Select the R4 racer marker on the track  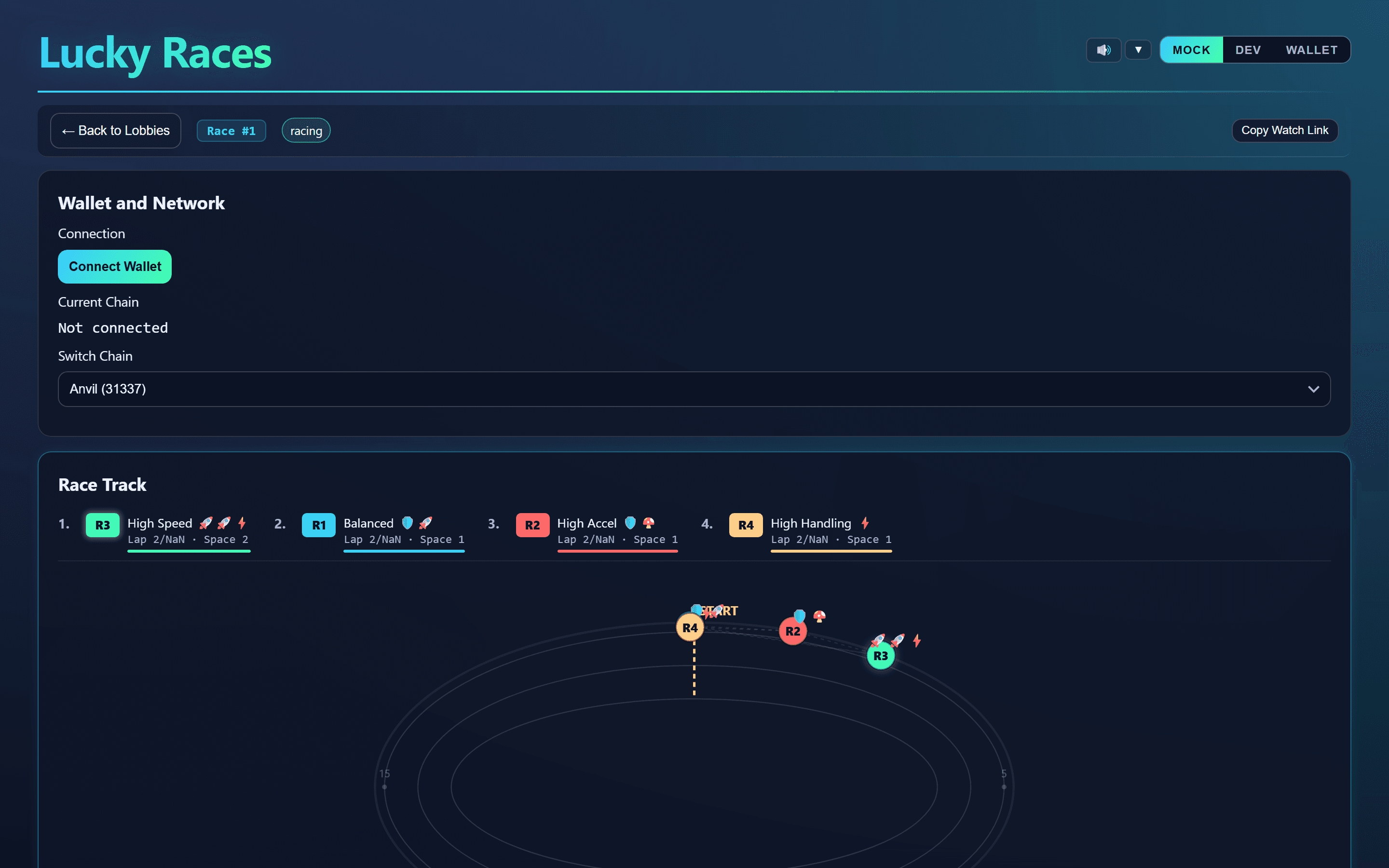690,627
